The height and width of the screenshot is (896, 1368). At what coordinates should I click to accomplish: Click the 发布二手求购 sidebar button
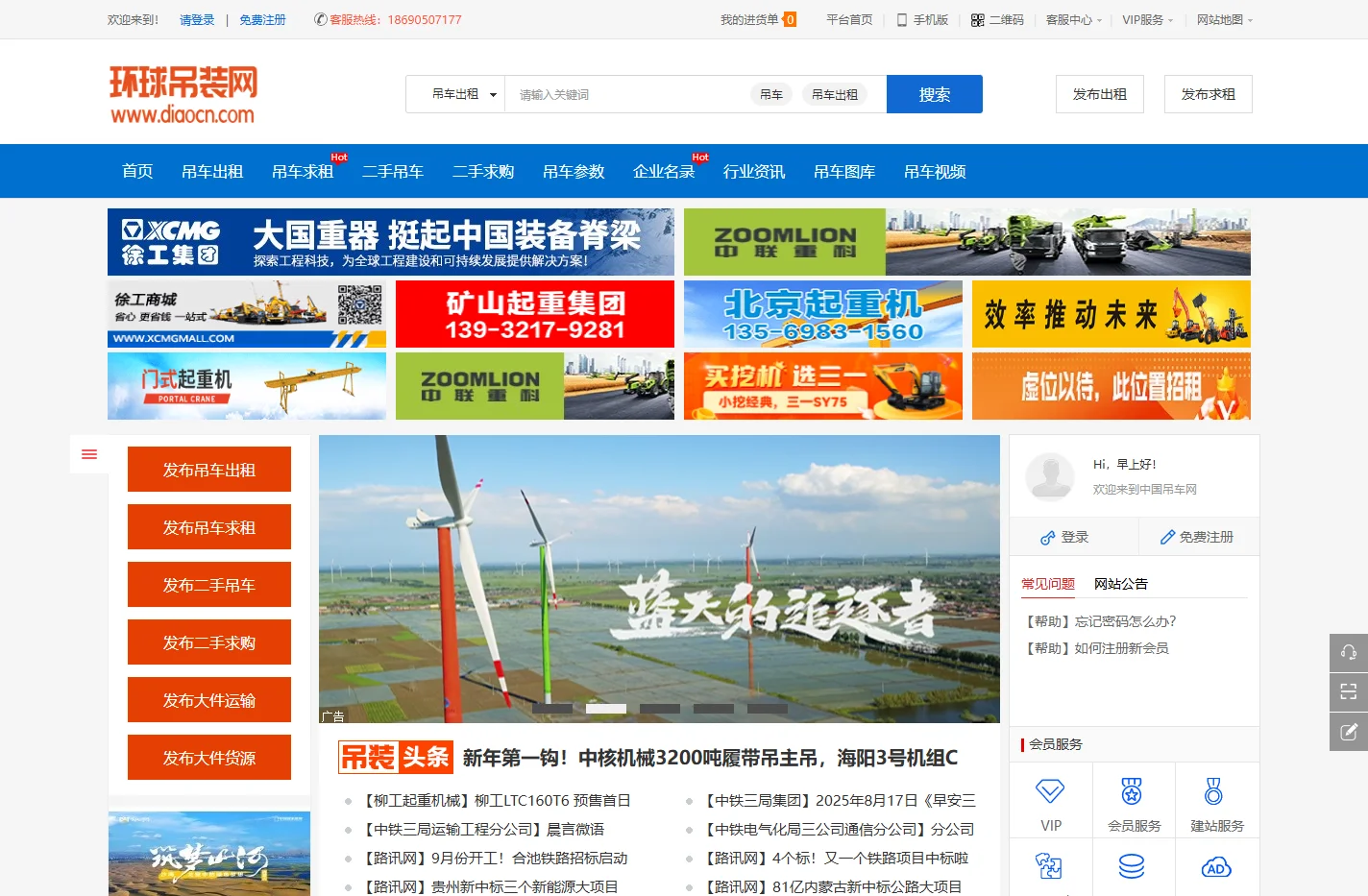point(209,642)
